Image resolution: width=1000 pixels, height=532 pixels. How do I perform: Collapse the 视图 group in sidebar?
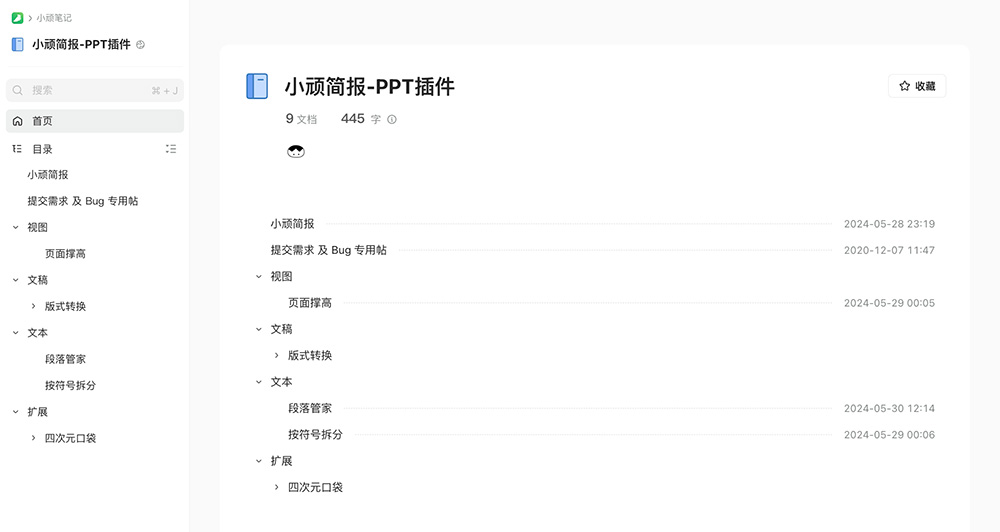tap(15, 227)
